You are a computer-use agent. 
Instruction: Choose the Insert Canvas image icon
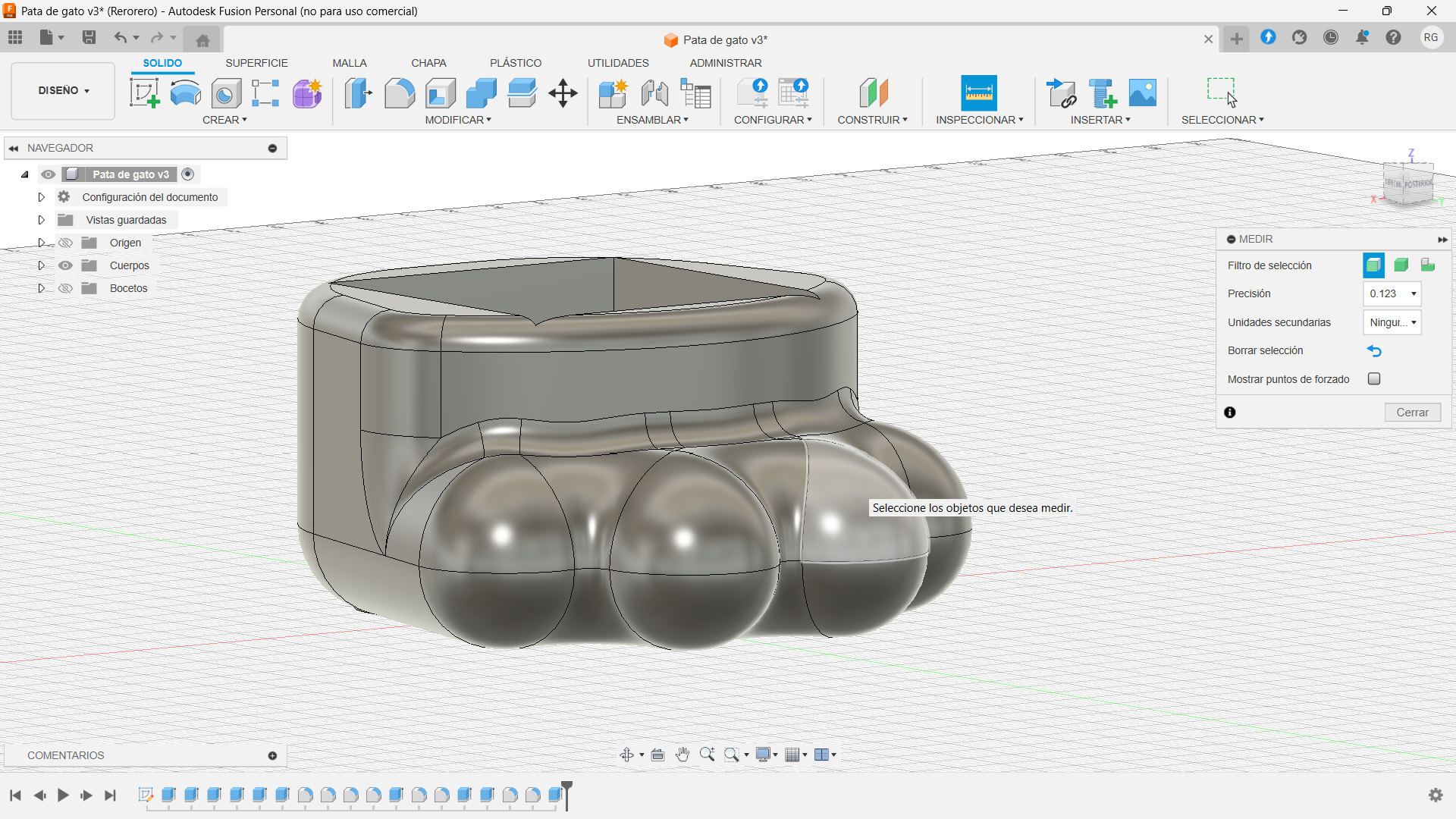pos(1143,93)
